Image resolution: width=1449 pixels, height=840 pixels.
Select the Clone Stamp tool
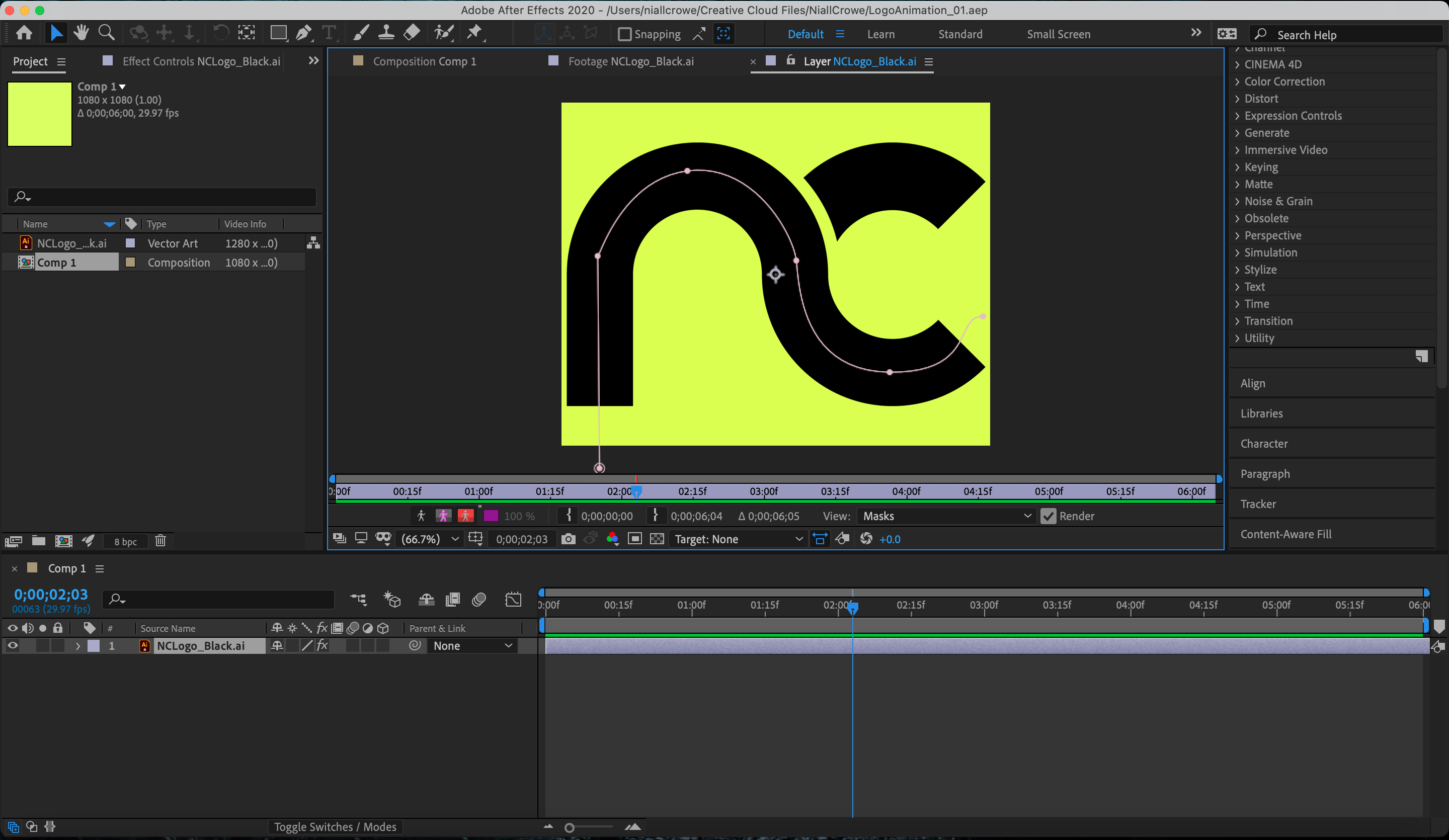click(x=386, y=33)
